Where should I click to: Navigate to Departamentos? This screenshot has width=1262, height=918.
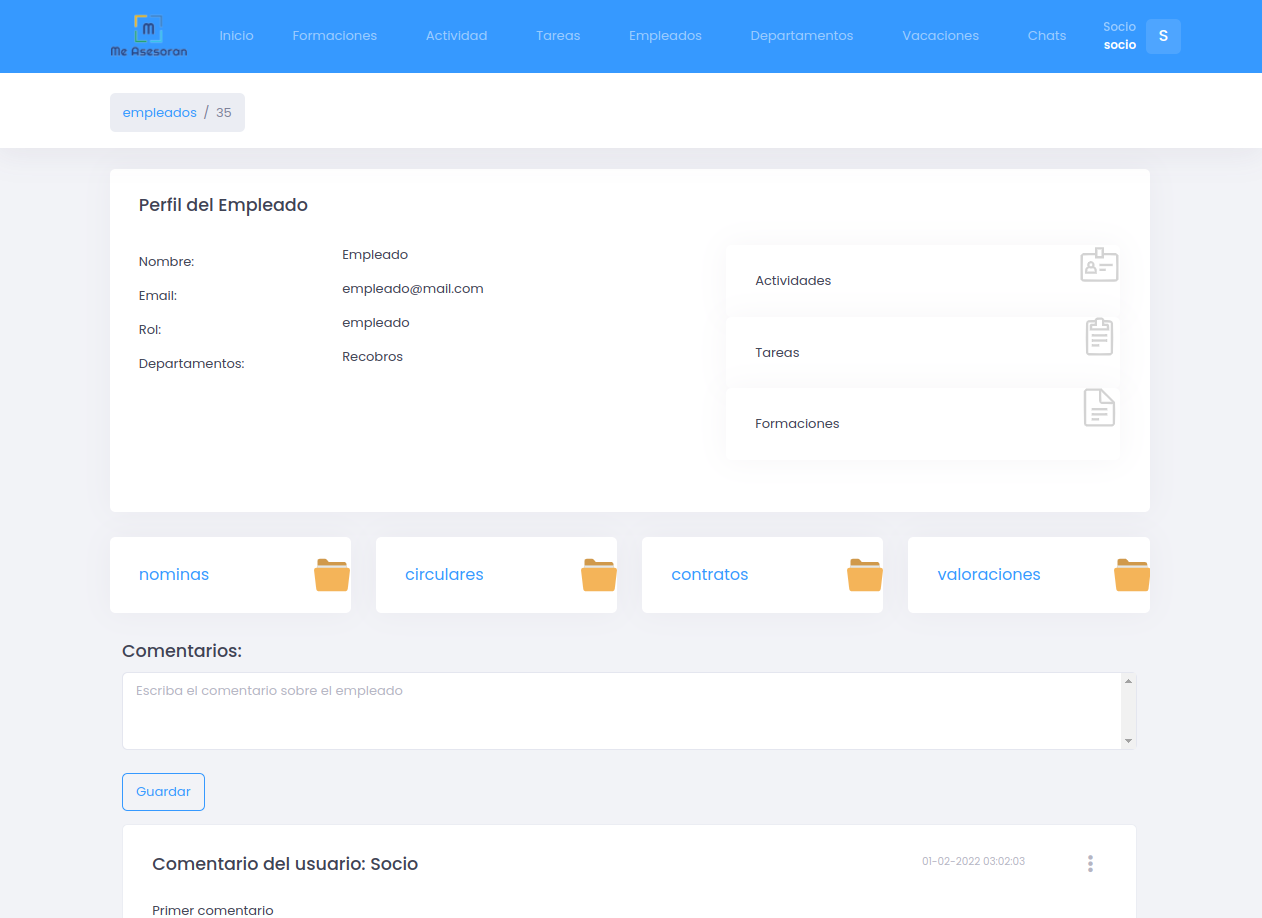click(801, 35)
